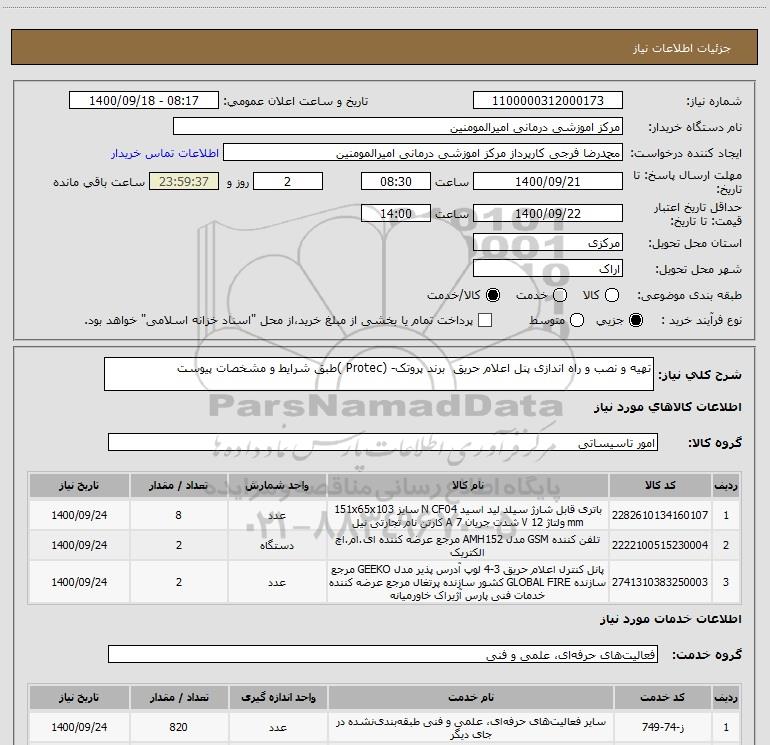Select the کالا/خدمت radio button
This screenshot has width=770, height=745.
pyautogui.click(x=493, y=295)
